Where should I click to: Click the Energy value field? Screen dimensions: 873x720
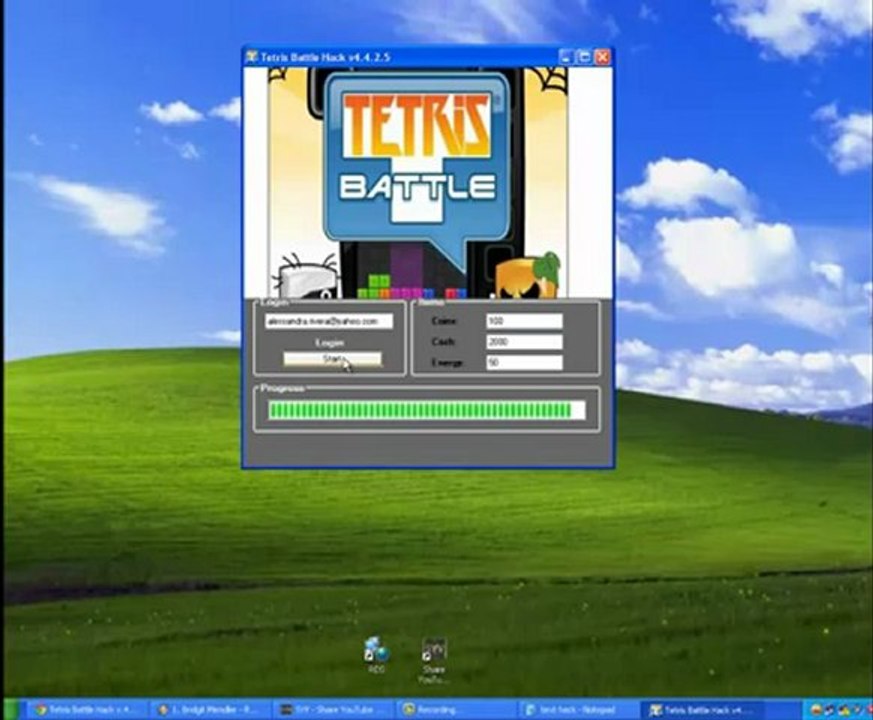tap(524, 363)
